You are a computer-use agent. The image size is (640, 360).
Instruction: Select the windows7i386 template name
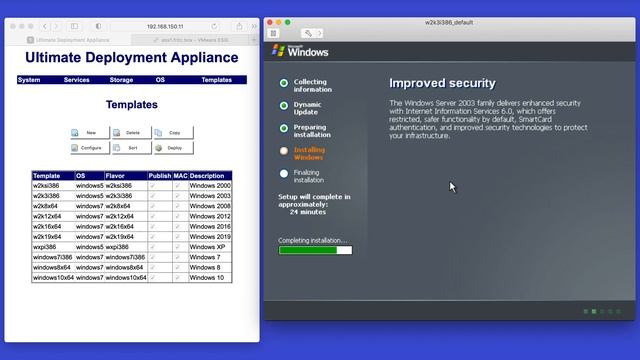52,257
